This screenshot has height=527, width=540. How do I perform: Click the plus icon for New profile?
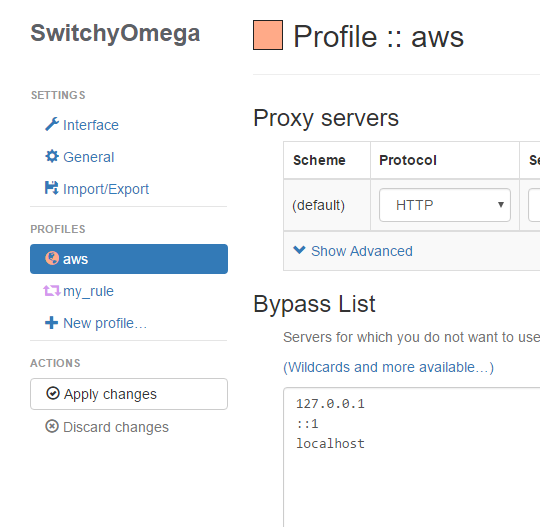point(52,323)
